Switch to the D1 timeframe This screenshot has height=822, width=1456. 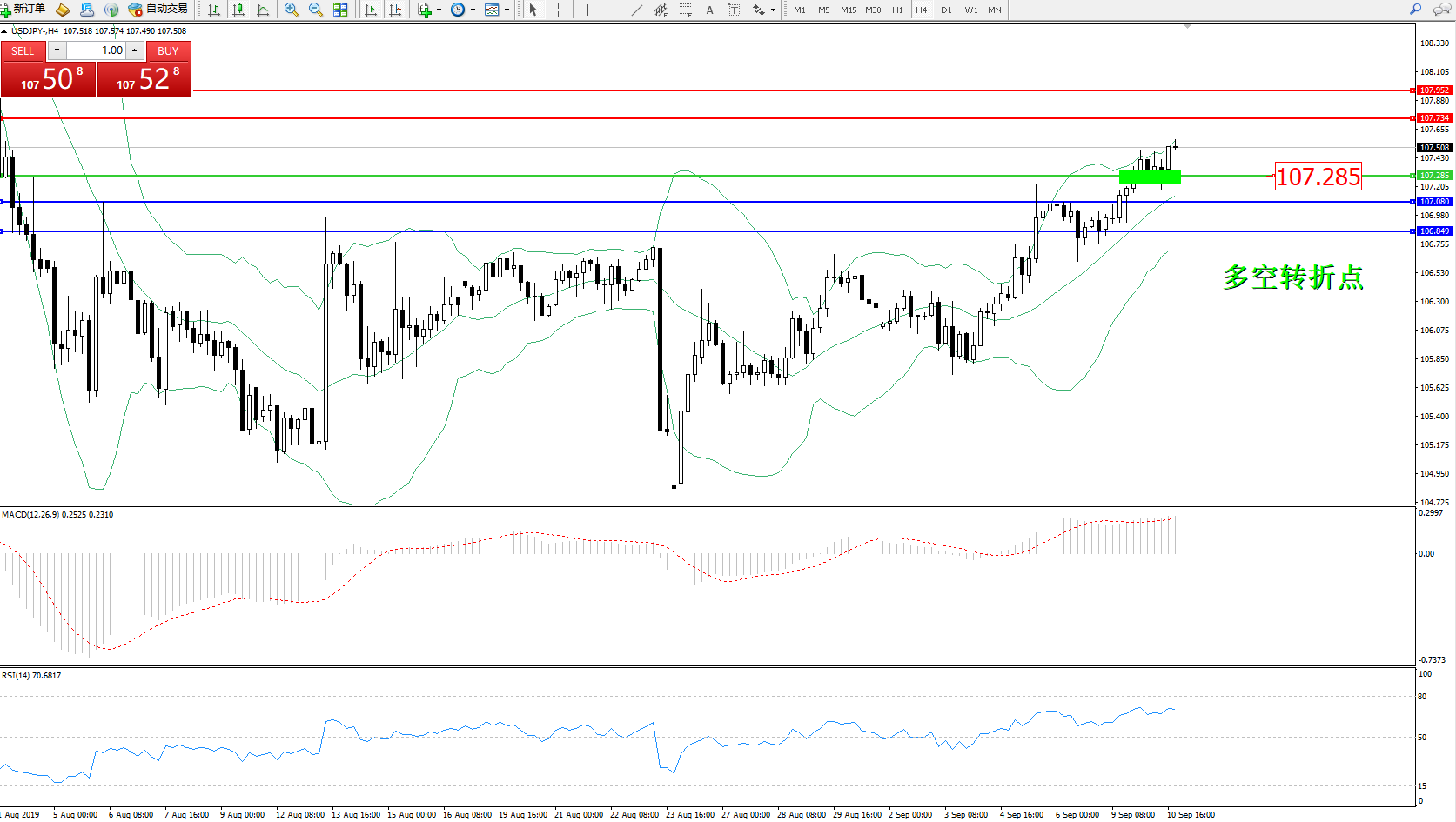coord(946,10)
